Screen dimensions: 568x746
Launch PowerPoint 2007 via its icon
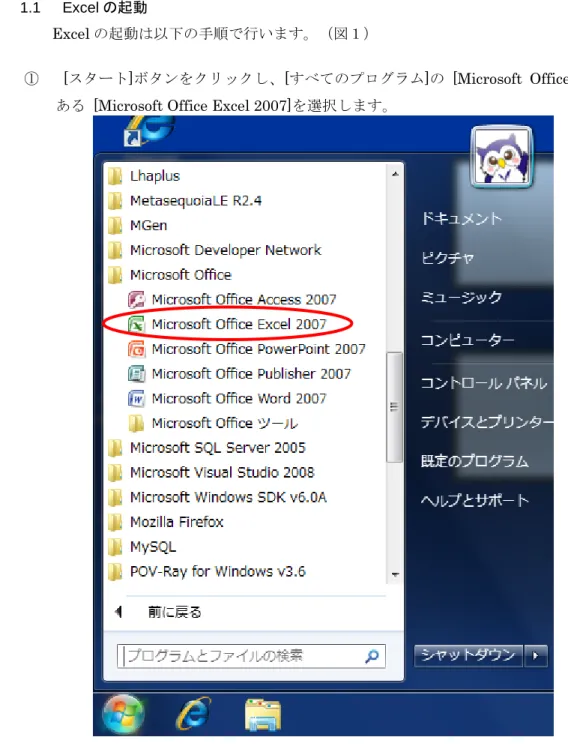click(137, 349)
